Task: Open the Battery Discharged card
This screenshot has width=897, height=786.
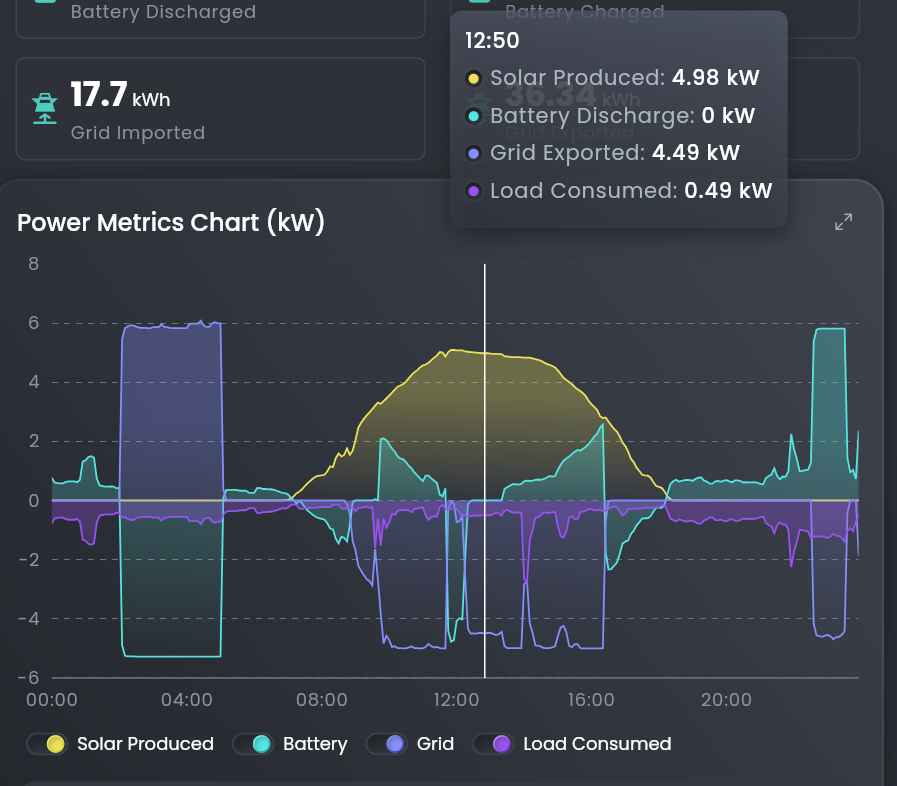Action: [220, 17]
